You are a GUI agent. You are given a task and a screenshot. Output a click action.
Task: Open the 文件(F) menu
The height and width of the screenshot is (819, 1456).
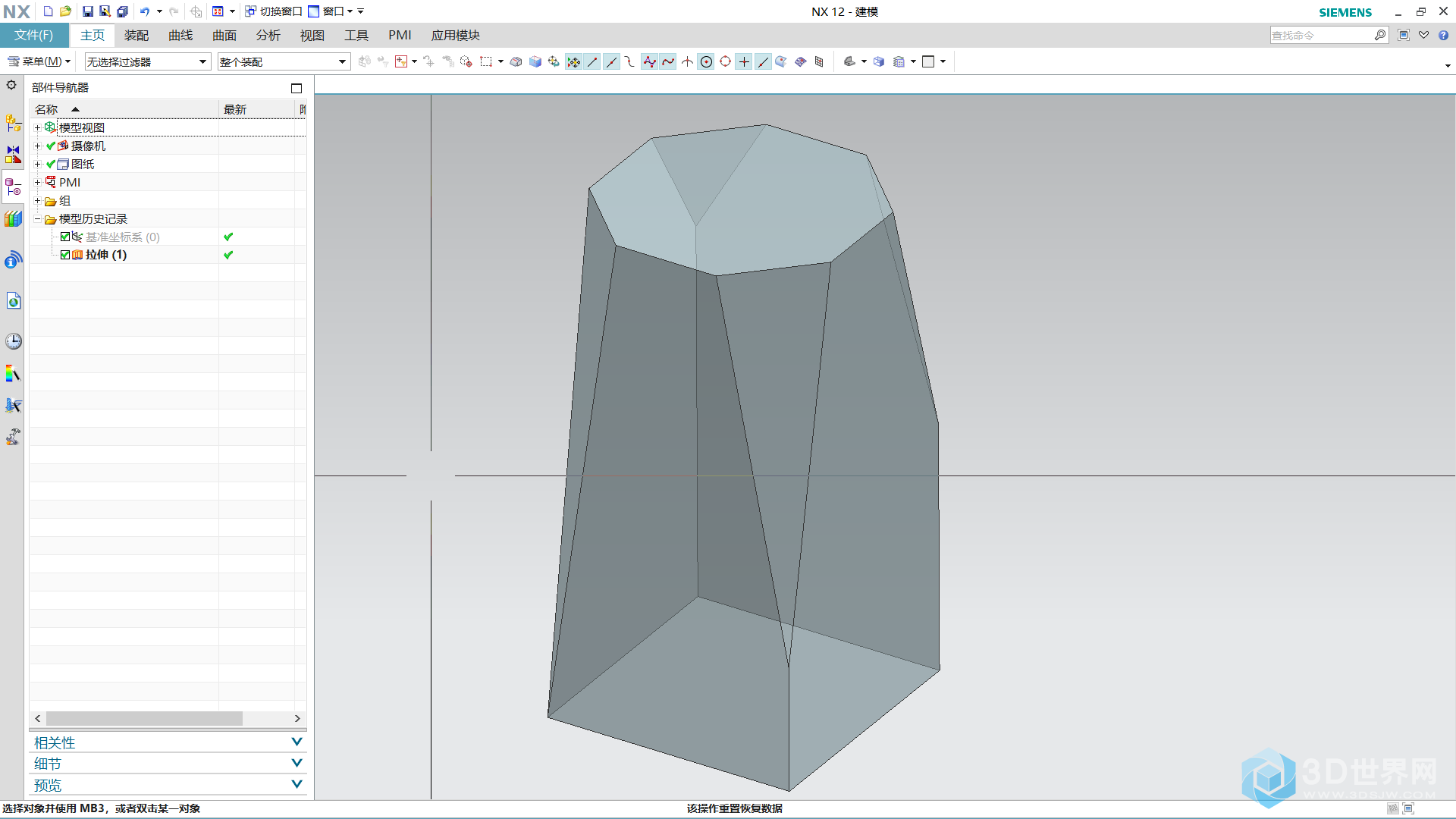[x=34, y=35]
